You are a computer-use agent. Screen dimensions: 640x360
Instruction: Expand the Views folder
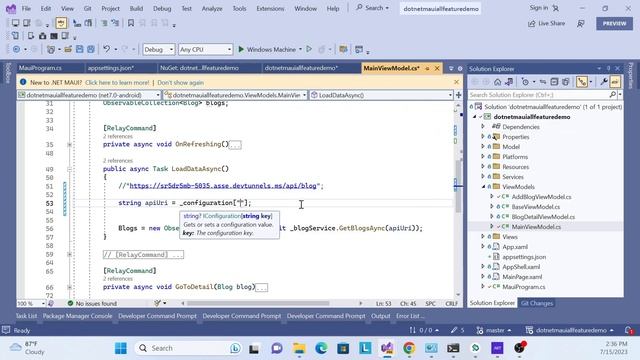coord(483,236)
